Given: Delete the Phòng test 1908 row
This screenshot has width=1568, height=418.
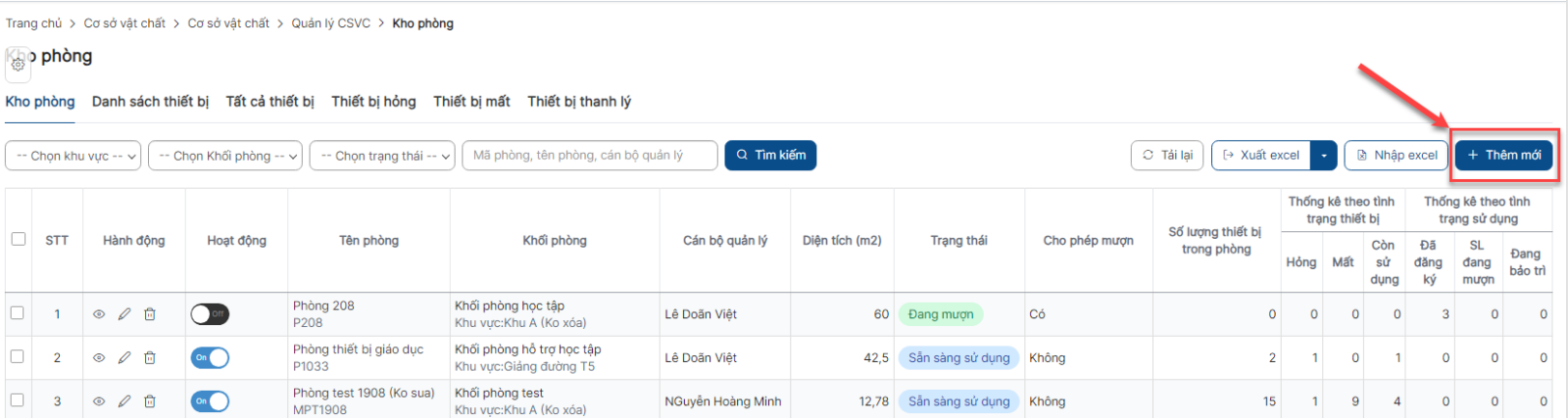Looking at the screenshot, I should coord(150,401).
